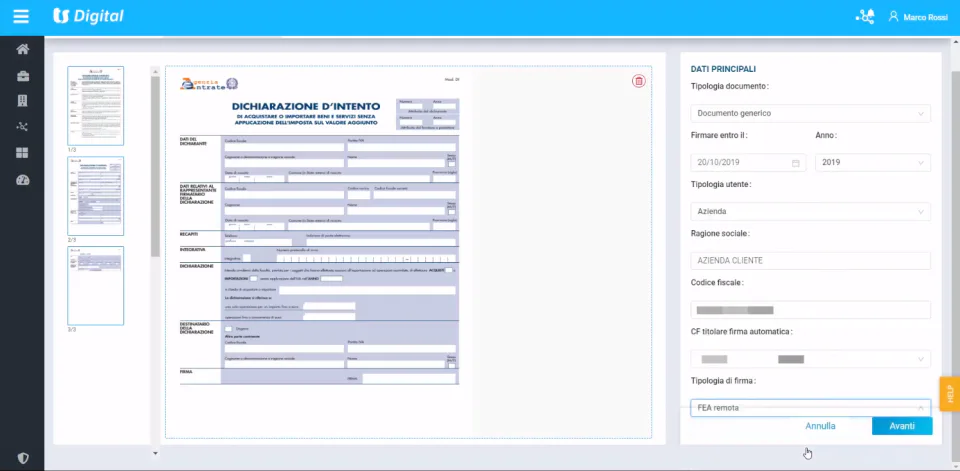Screen dimensions: 960x471
Task: Click the Avanti button
Action: (x=902, y=426)
